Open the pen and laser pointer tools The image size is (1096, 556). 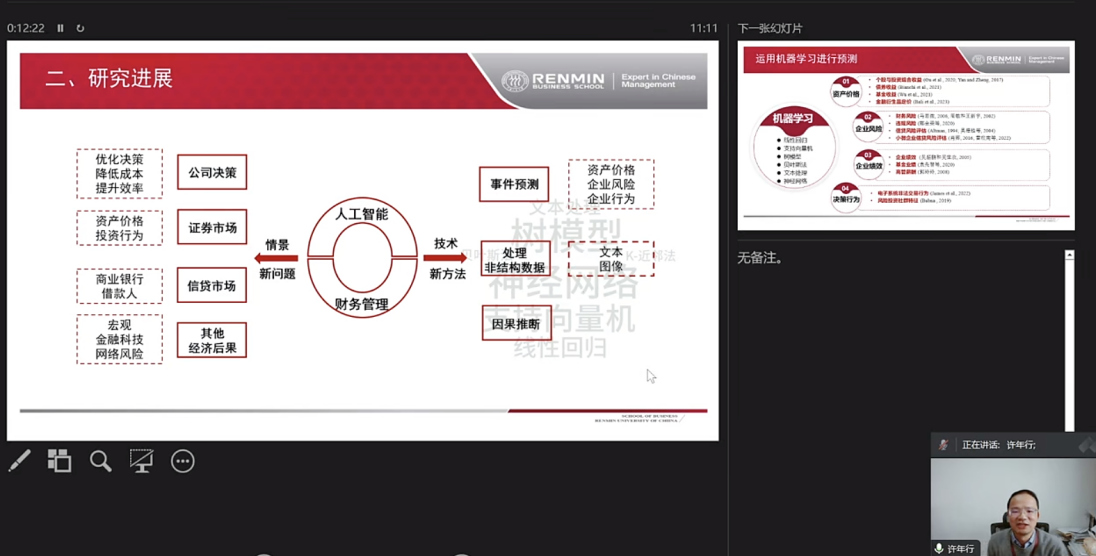coord(19,461)
